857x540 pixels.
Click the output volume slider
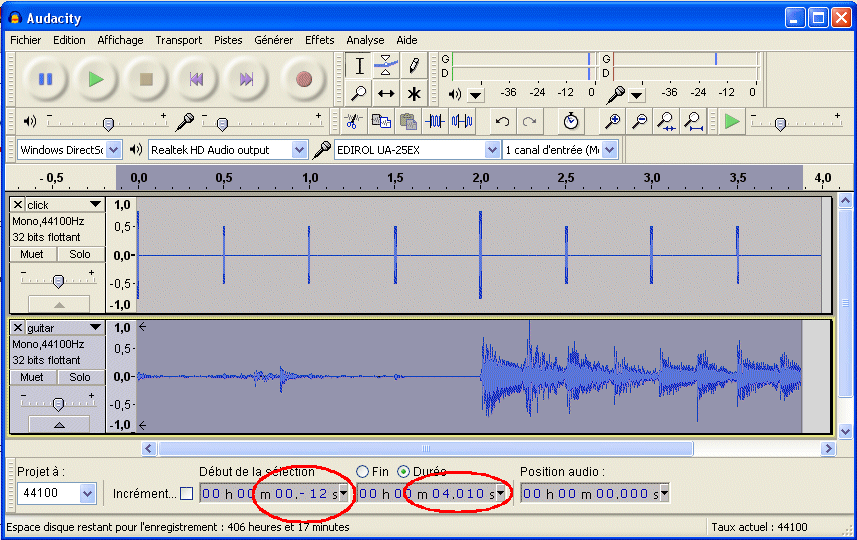[108, 124]
